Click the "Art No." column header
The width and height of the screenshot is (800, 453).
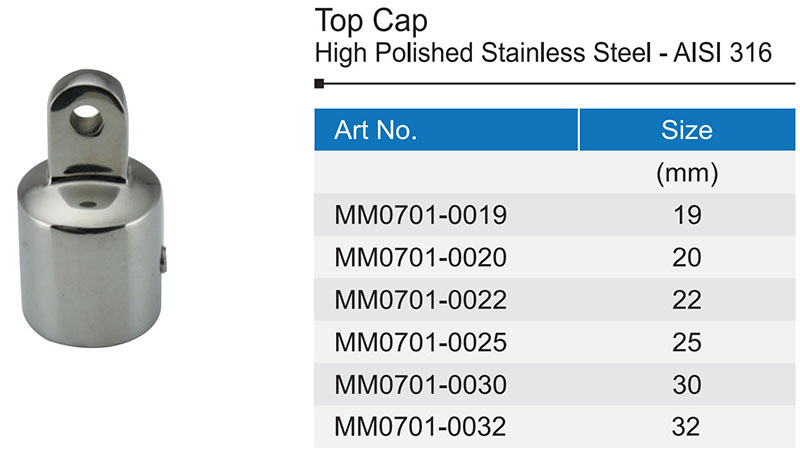point(375,130)
